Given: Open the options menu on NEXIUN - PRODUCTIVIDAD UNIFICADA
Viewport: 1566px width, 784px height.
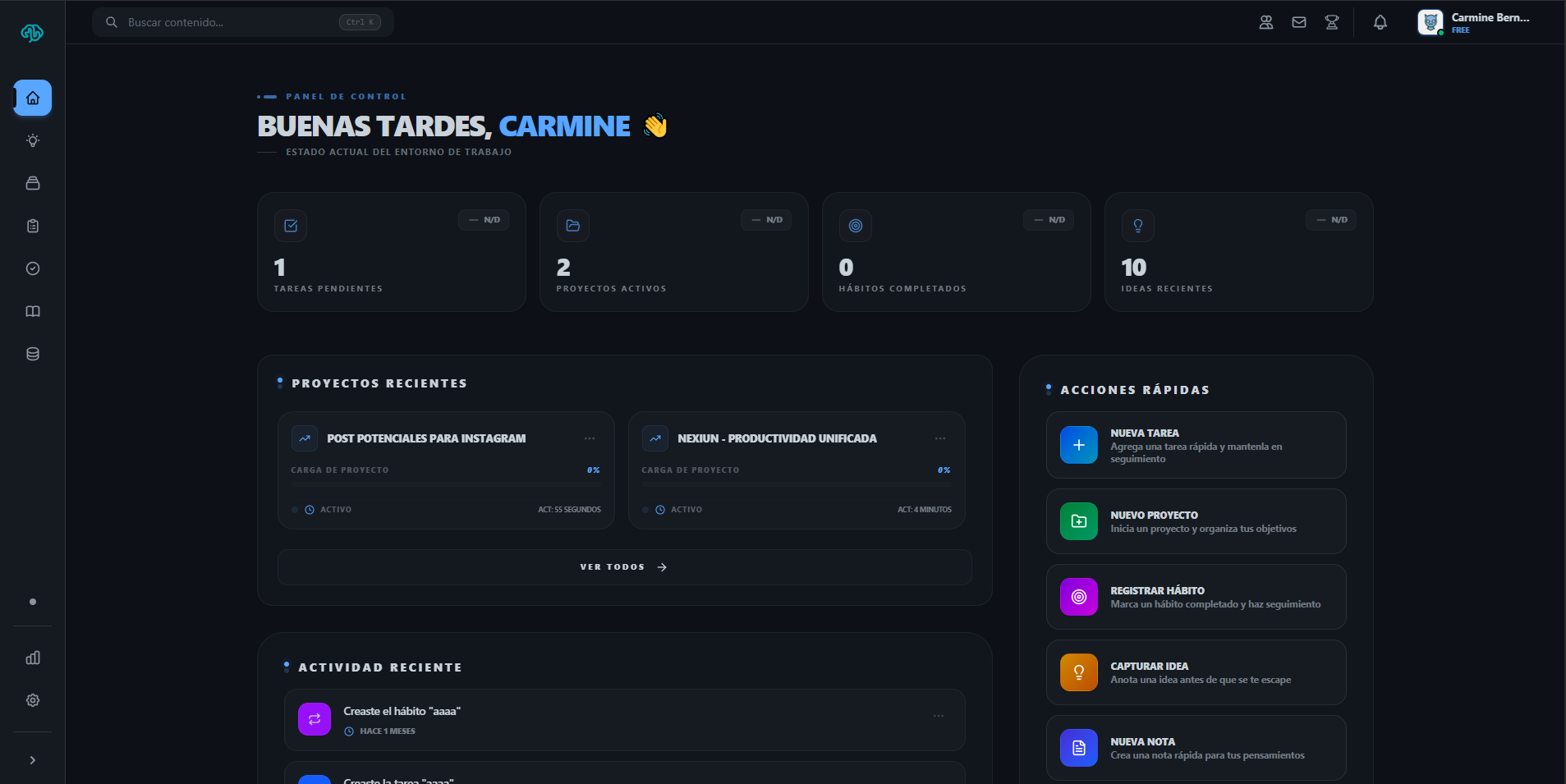Looking at the screenshot, I should tap(941, 438).
